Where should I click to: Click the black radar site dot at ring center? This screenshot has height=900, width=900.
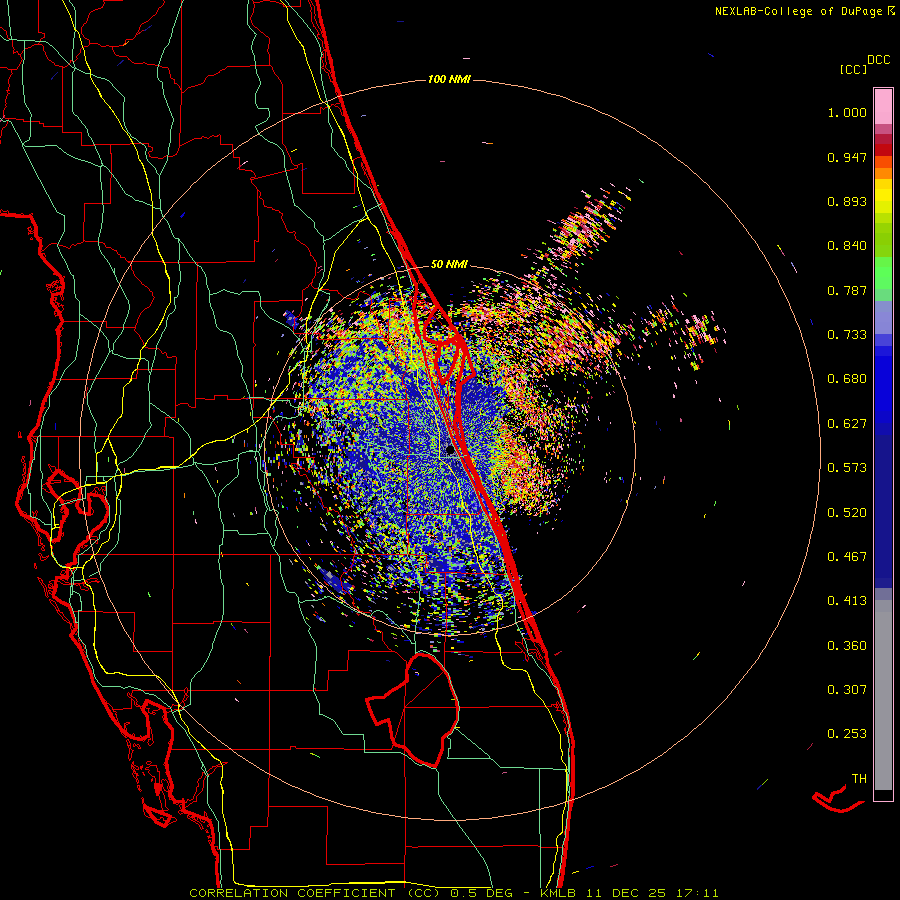coord(451,450)
